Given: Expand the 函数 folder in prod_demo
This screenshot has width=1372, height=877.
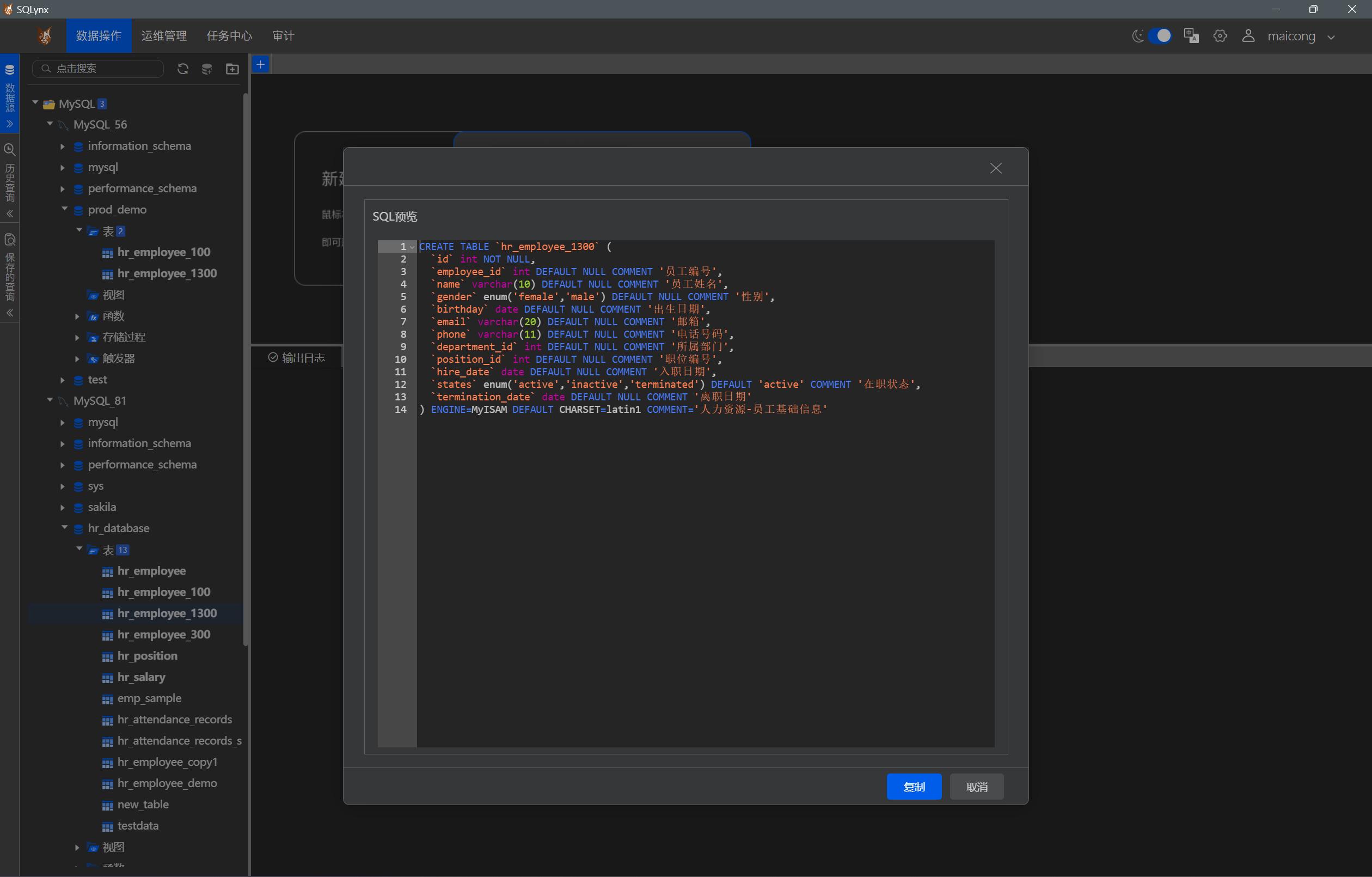Looking at the screenshot, I should tap(77, 316).
